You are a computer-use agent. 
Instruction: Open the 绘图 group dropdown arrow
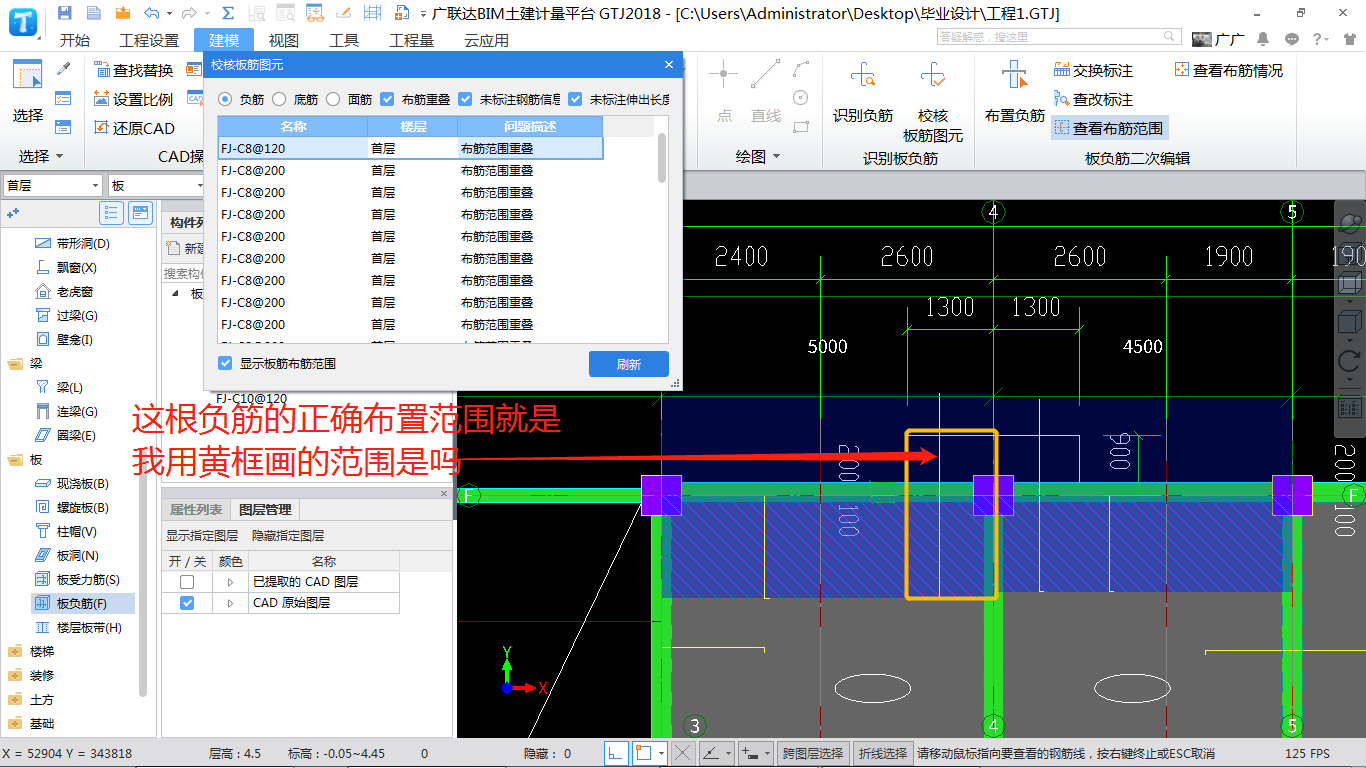point(776,157)
